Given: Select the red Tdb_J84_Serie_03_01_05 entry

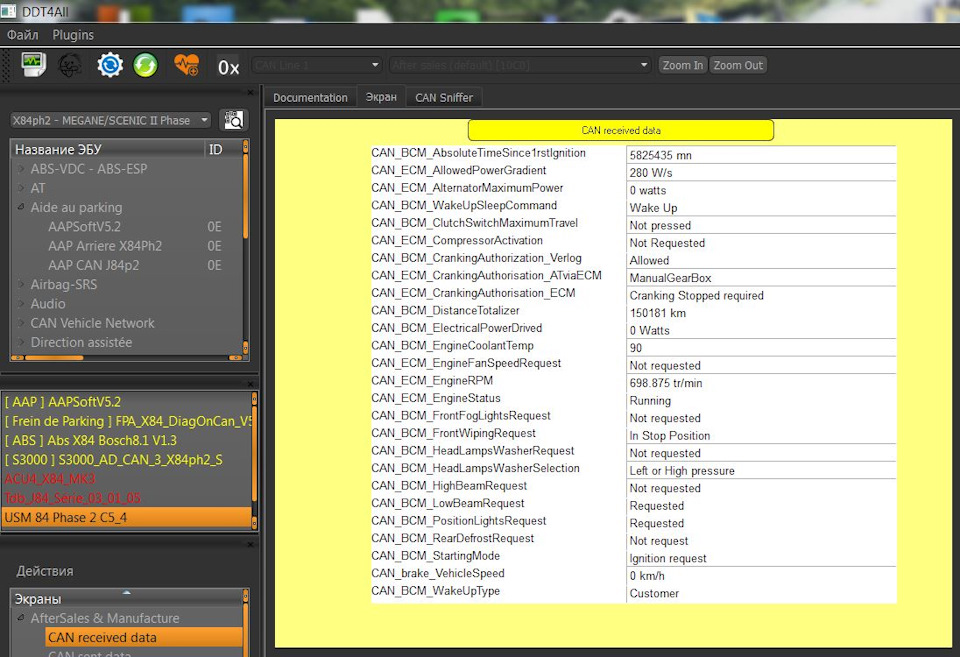Looking at the screenshot, I should click(x=126, y=498).
